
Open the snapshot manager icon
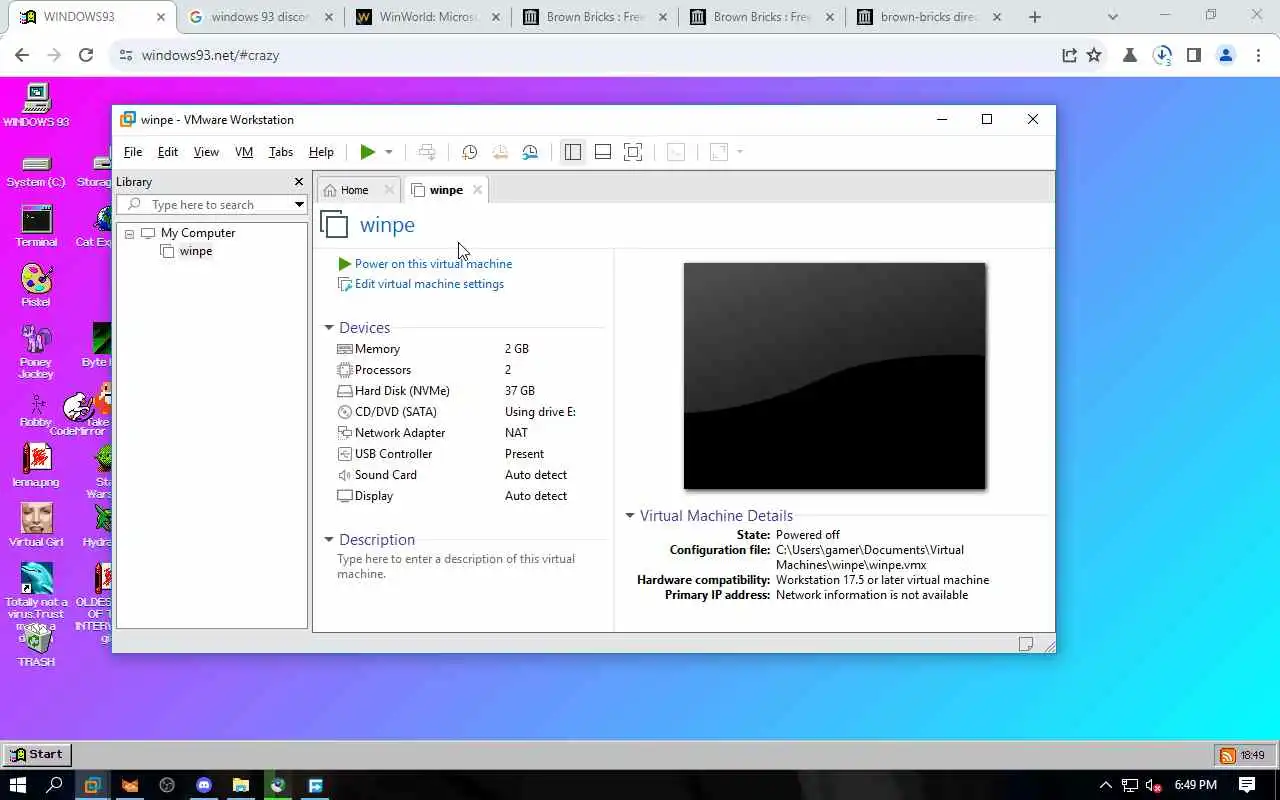click(530, 152)
